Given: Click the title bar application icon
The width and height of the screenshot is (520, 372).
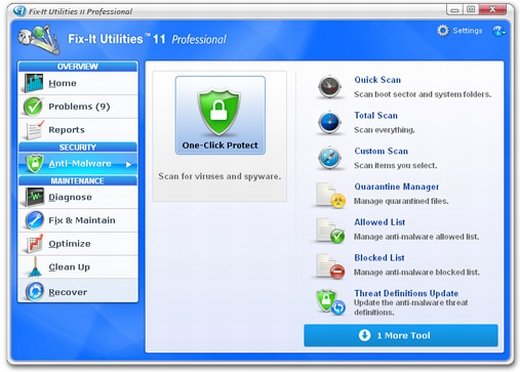Looking at the screenshot, I should click(x=19, y=11).
